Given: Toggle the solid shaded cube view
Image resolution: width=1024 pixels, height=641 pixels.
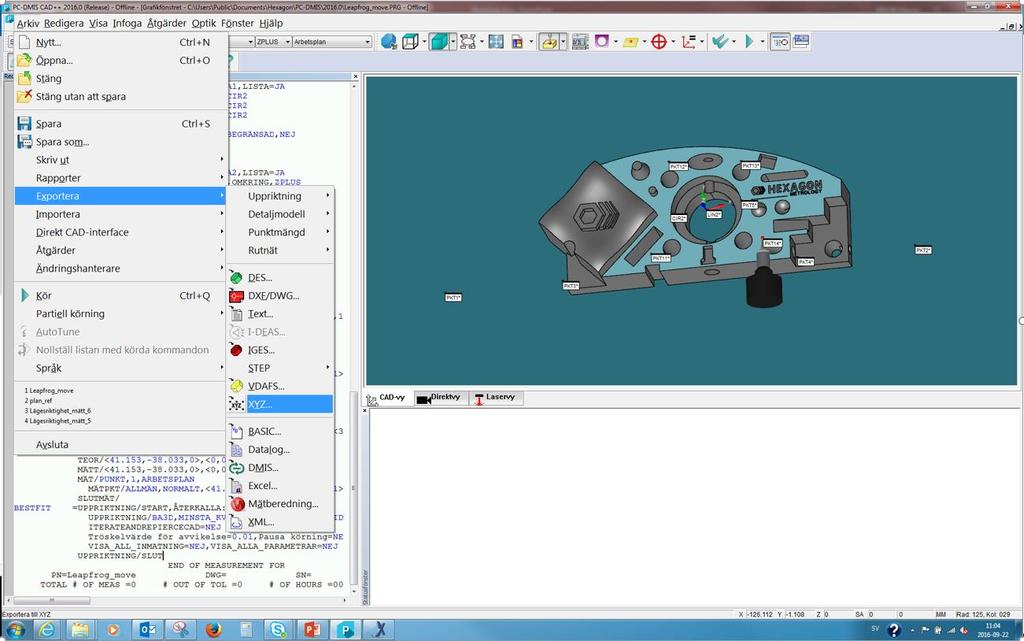Looking at the screenshot, I should 439,42.
